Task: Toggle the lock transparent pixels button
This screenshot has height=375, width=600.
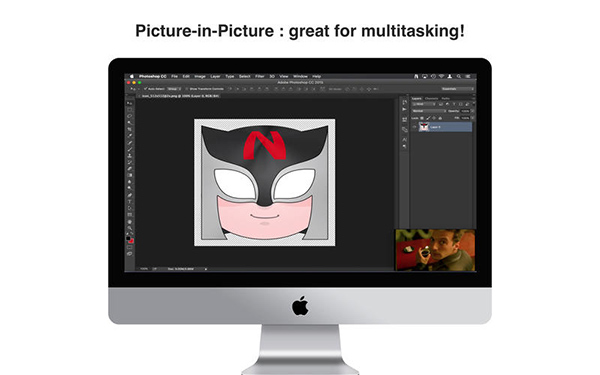Action: point(422,118)
